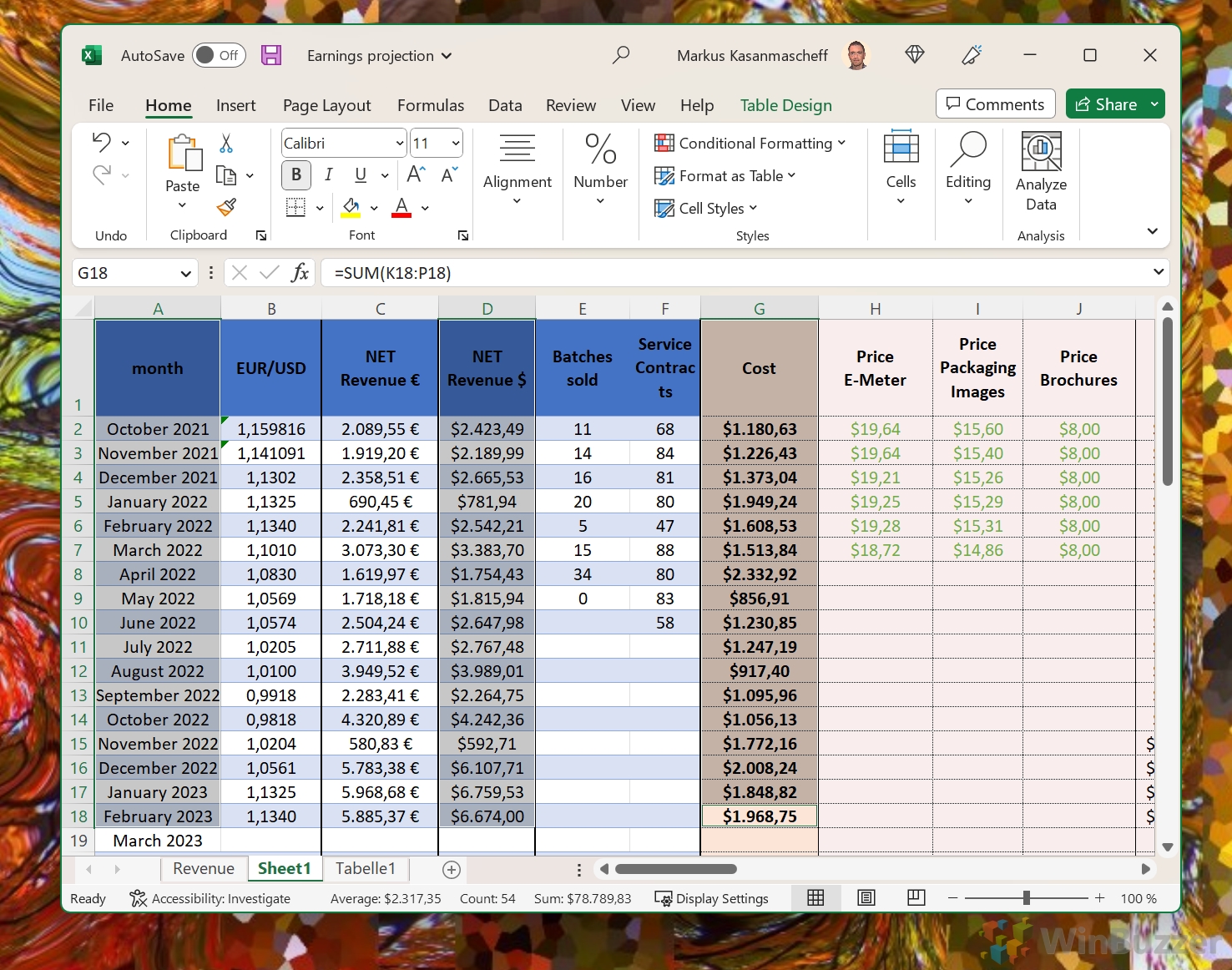1232x970 pixels.
Task: Activate the Format Painter
Action: 225,207
